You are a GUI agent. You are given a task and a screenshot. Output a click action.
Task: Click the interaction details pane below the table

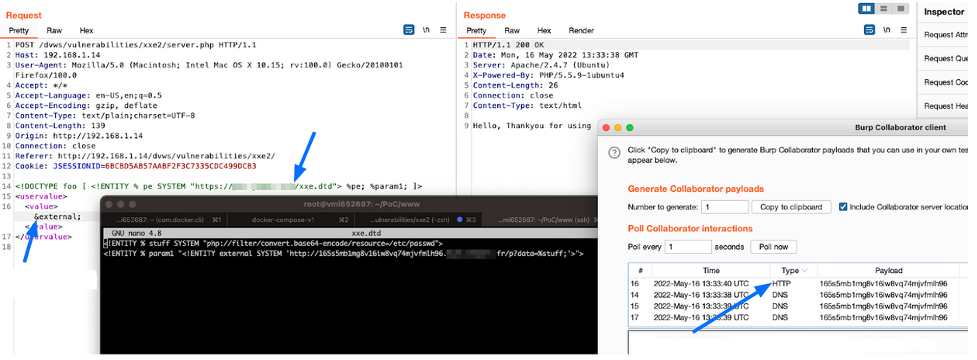[x=798, y=343]
